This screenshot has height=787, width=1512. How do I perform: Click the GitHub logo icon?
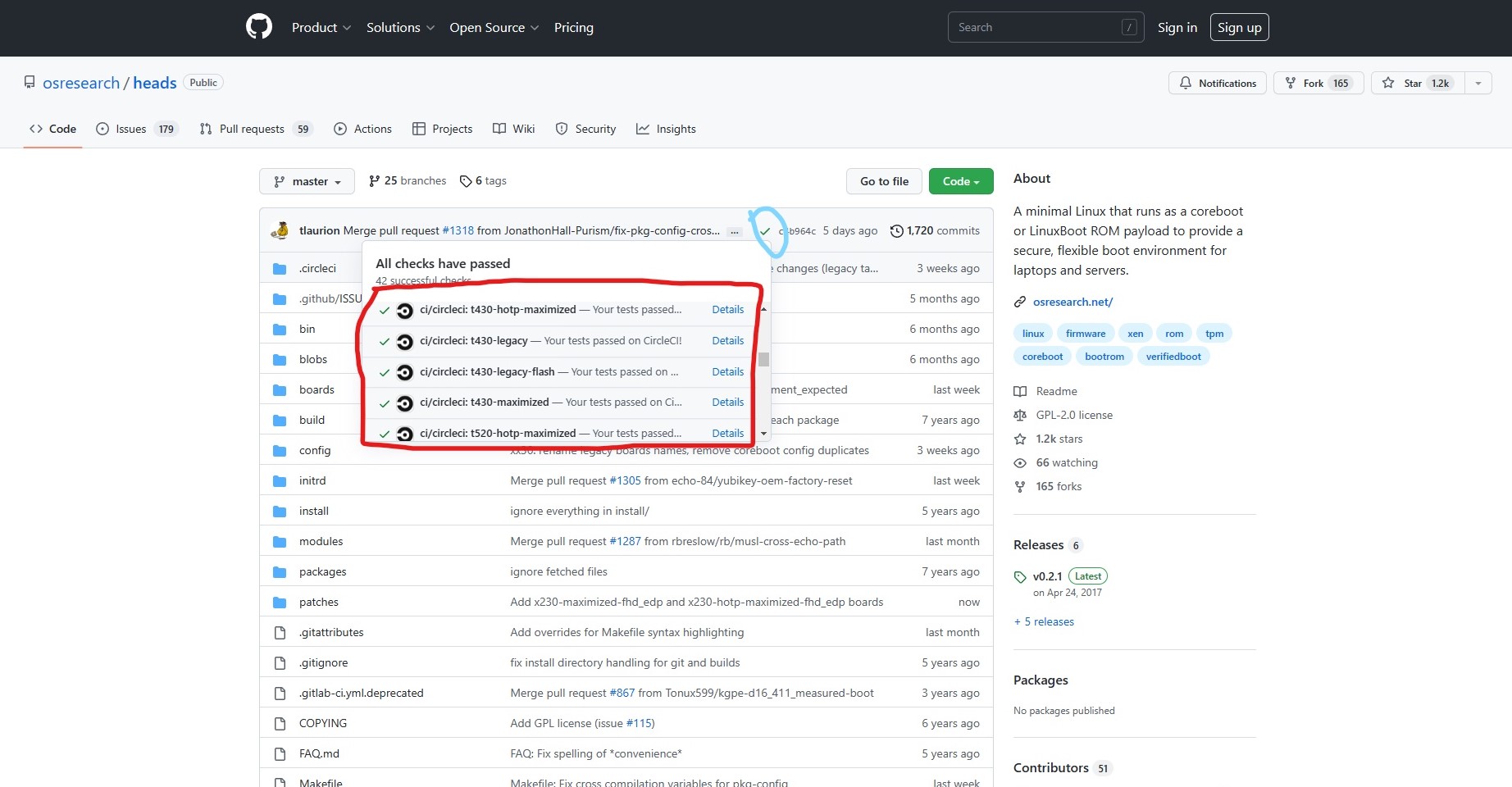(x=259, y=27)
